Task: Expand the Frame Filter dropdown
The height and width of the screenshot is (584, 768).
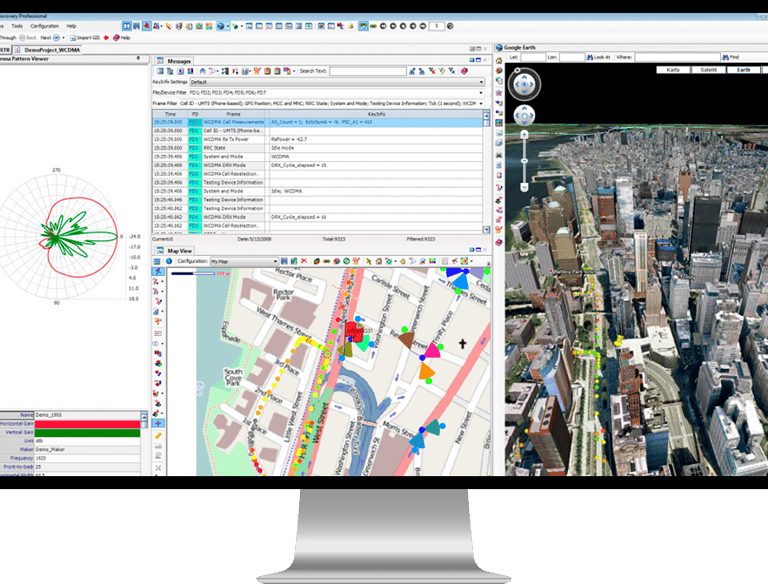Action: click(480, 103)
